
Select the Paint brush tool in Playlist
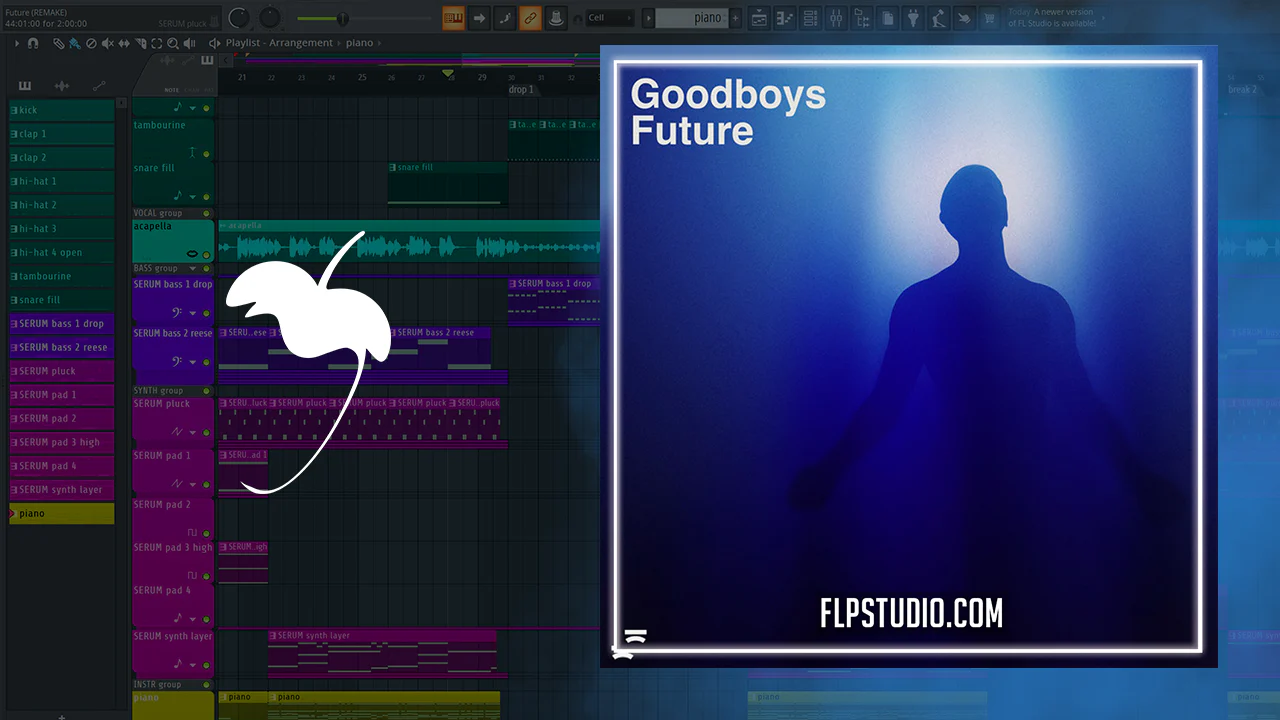75,43
